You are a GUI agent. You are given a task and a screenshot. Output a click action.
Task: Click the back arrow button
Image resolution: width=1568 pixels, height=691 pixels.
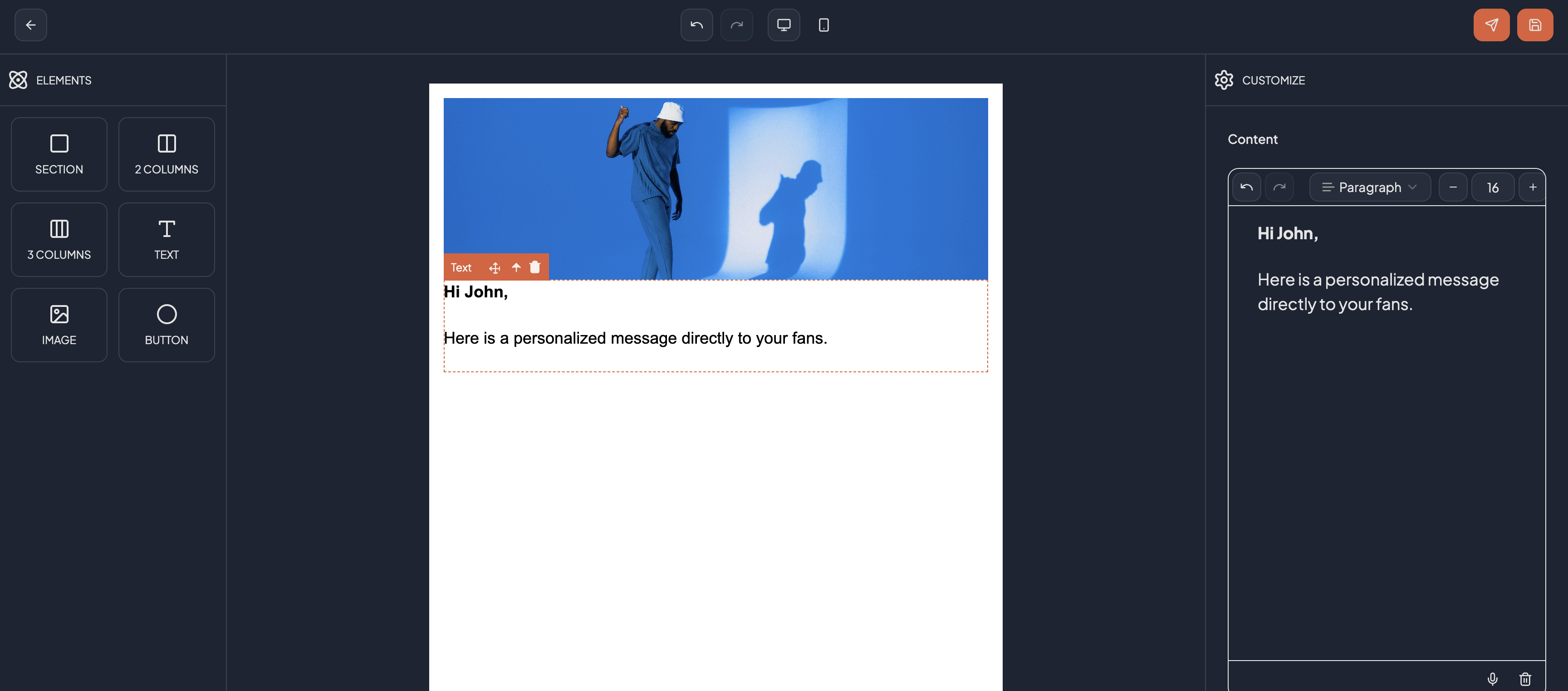tap(30, 25)
